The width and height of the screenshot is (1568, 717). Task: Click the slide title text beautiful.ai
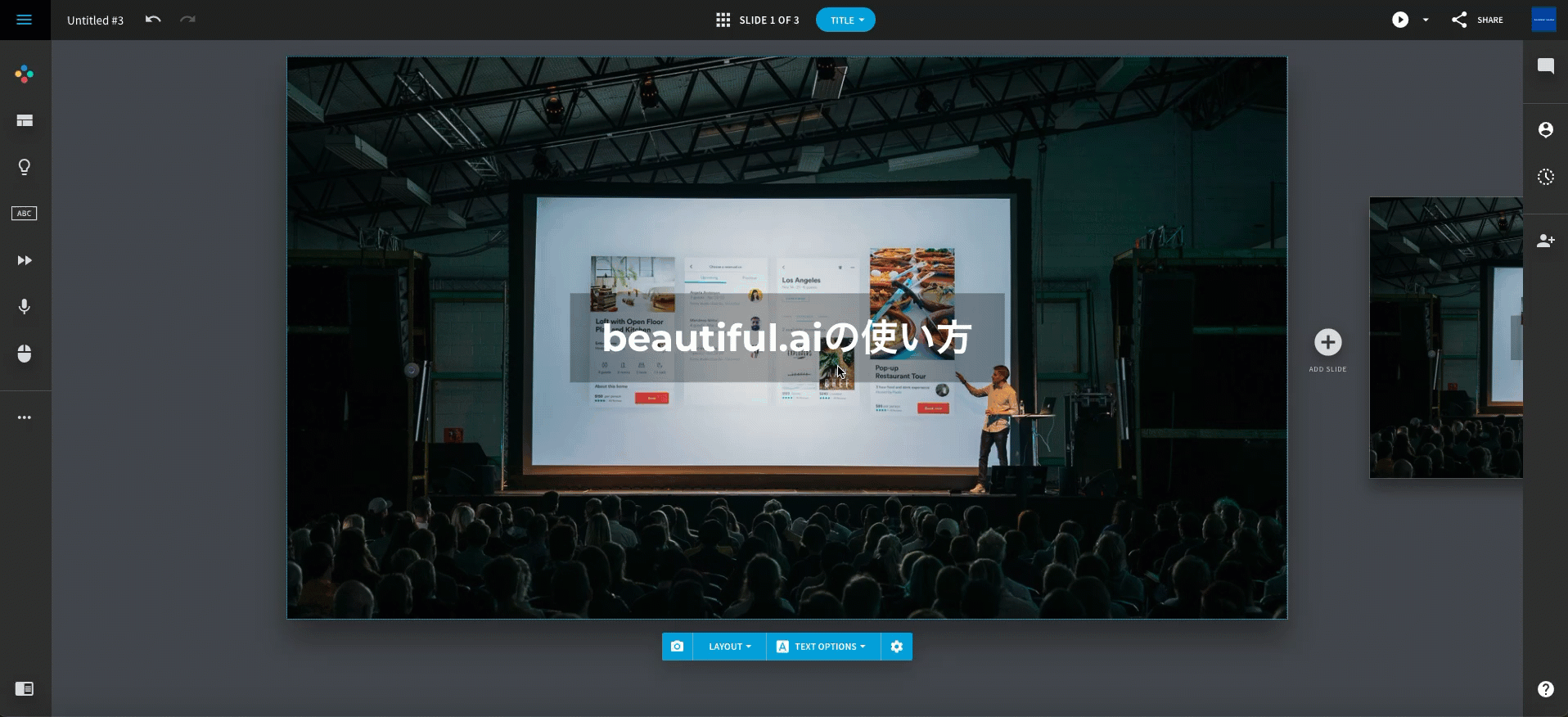[x=786, y=337]
